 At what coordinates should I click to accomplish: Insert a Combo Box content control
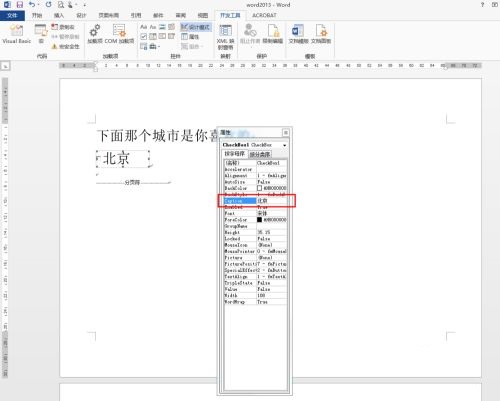[x=153, y=36]
